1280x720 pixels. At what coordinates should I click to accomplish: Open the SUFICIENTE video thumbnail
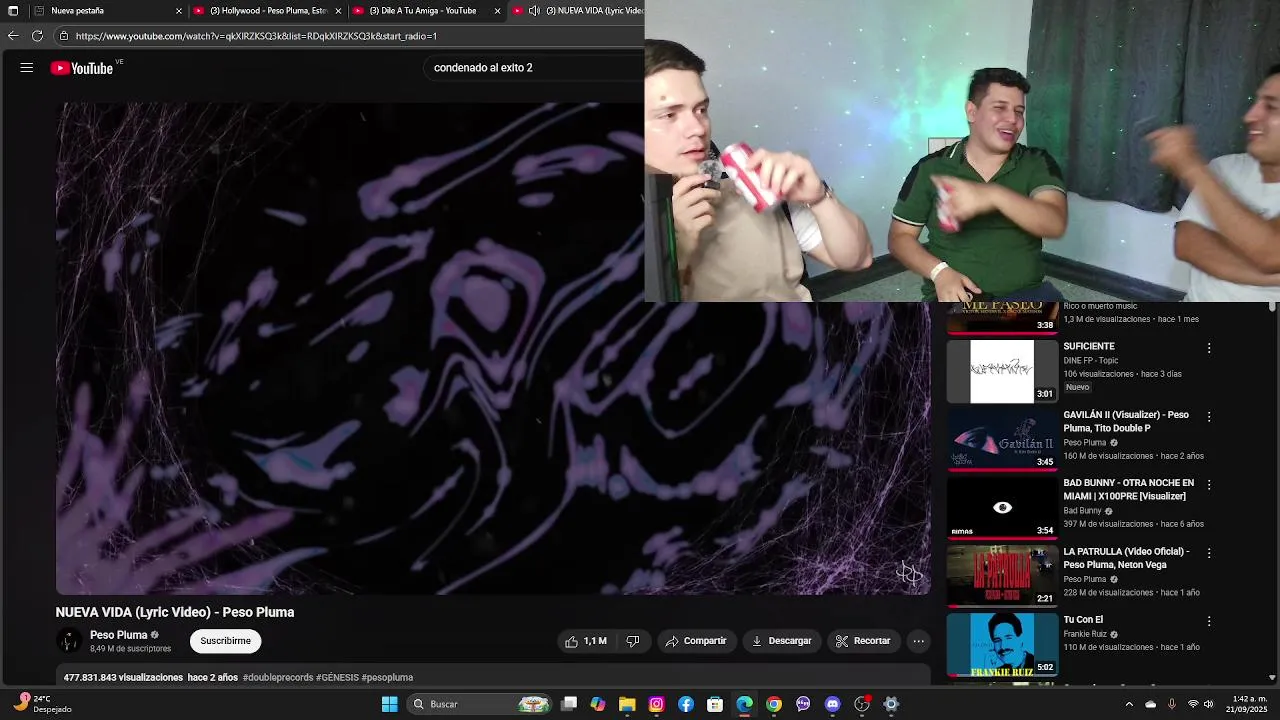pyautogui.click(x=1002, y=371)
